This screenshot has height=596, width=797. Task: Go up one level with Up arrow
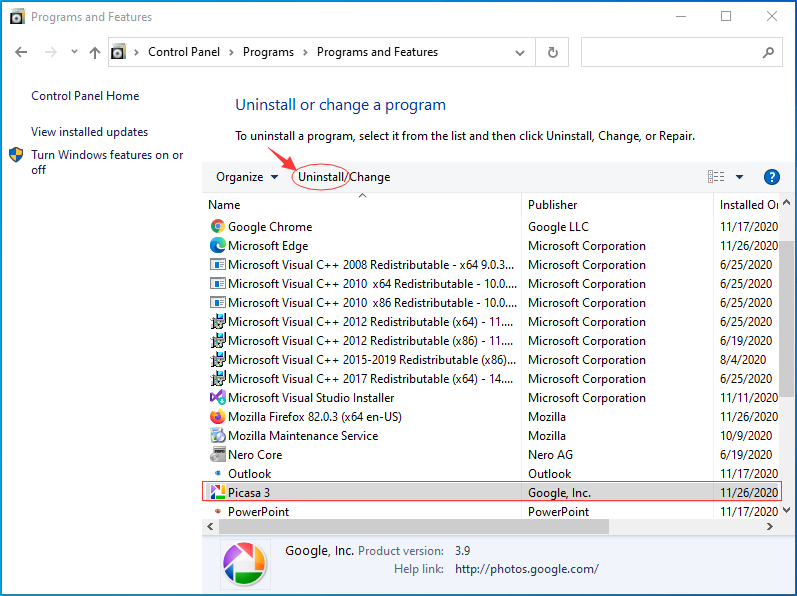(x=95, y=52)
